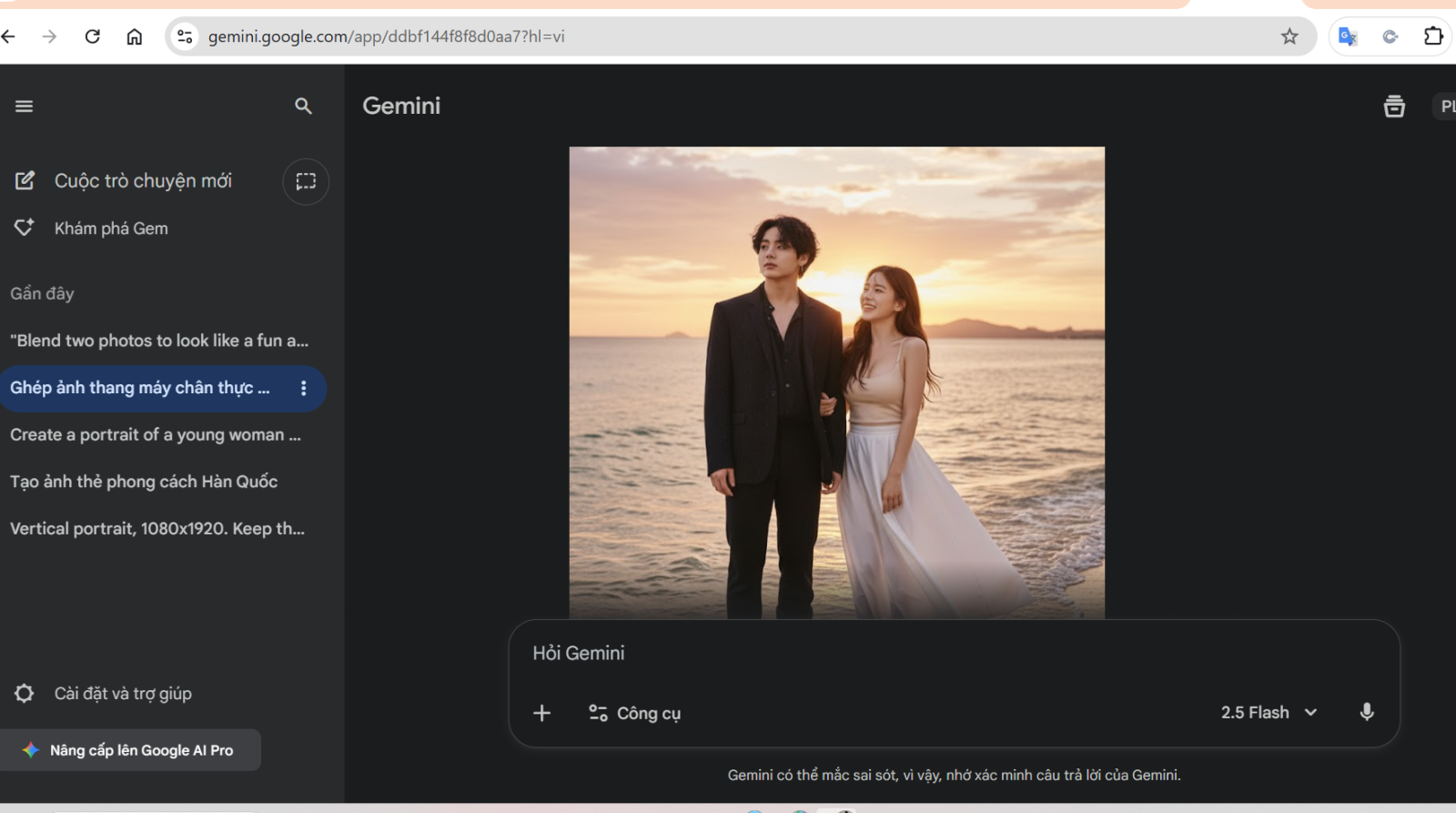
Task: Open search with the magnifying glass icon
Action: (x=303, y=107)
